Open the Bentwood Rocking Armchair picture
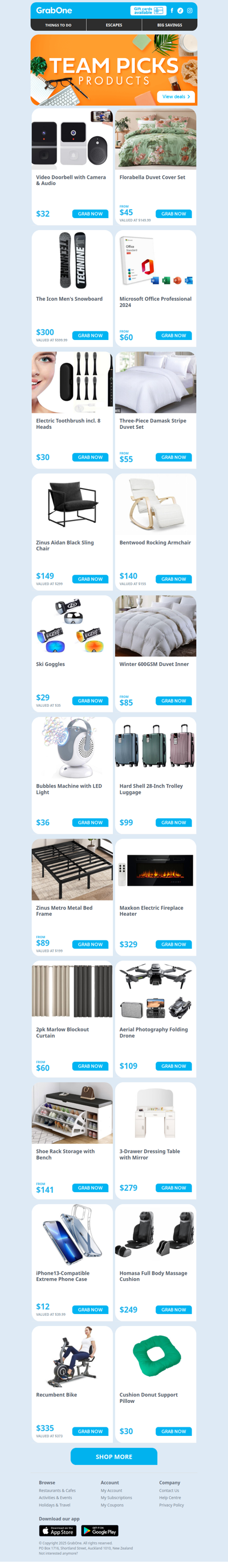 tap(156, 504)
